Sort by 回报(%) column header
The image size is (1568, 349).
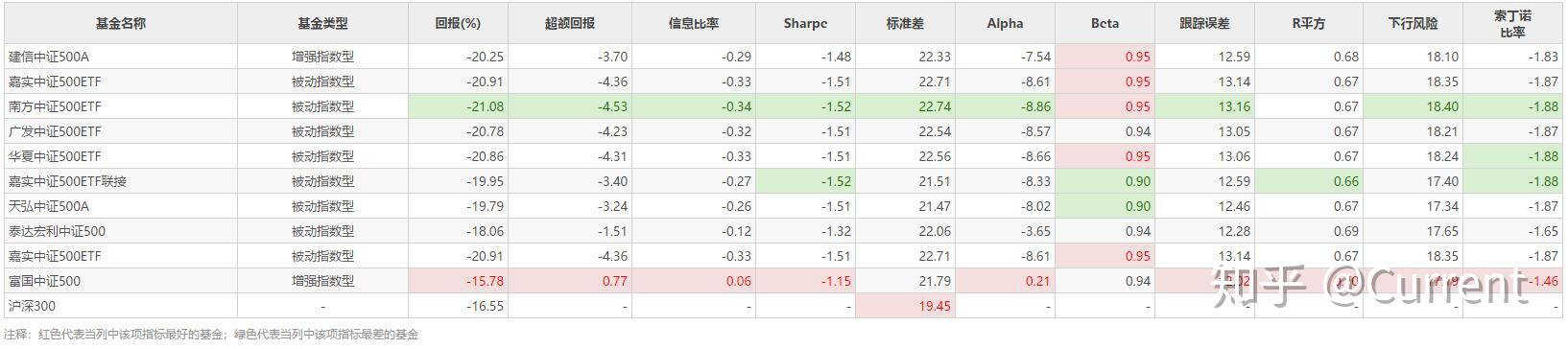pyautogui.click(x=458, y=23)
